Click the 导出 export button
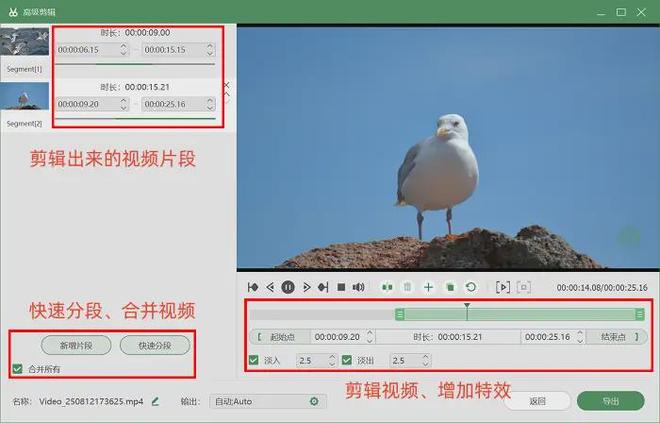The image size is (660, 423). (x=609, y=401)
